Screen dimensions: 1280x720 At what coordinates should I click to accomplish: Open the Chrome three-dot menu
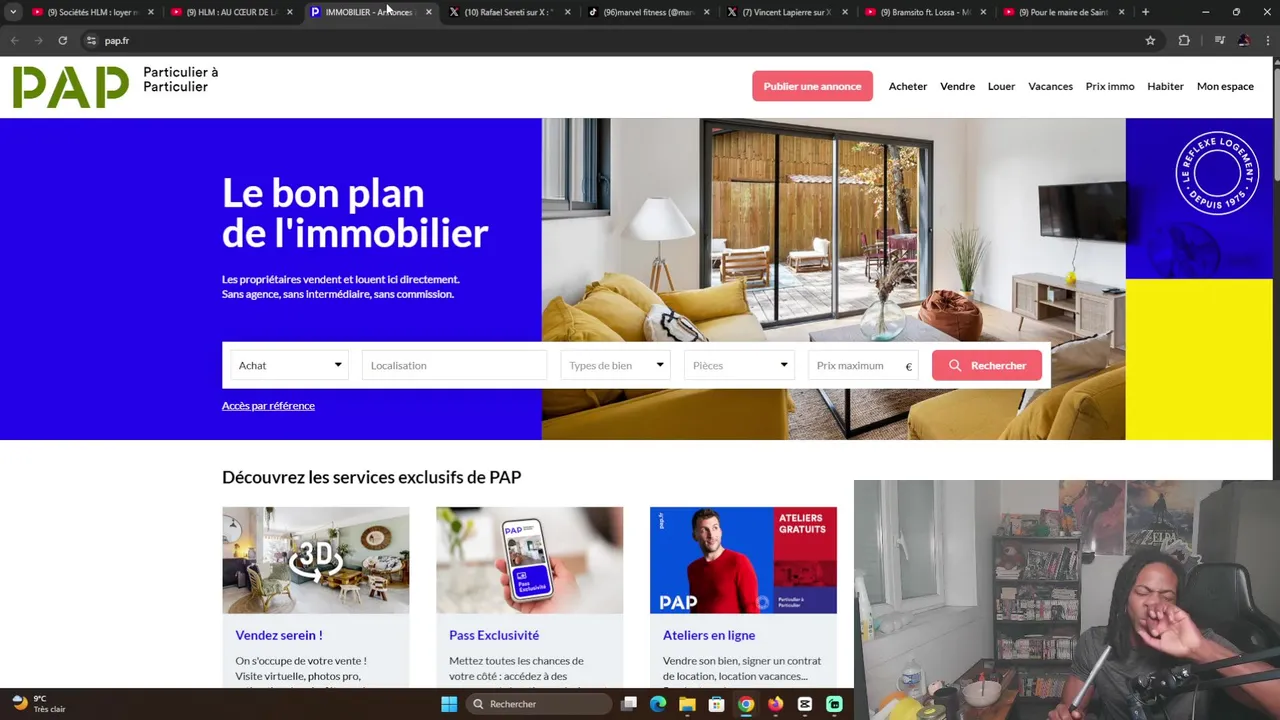point(1267,40)
